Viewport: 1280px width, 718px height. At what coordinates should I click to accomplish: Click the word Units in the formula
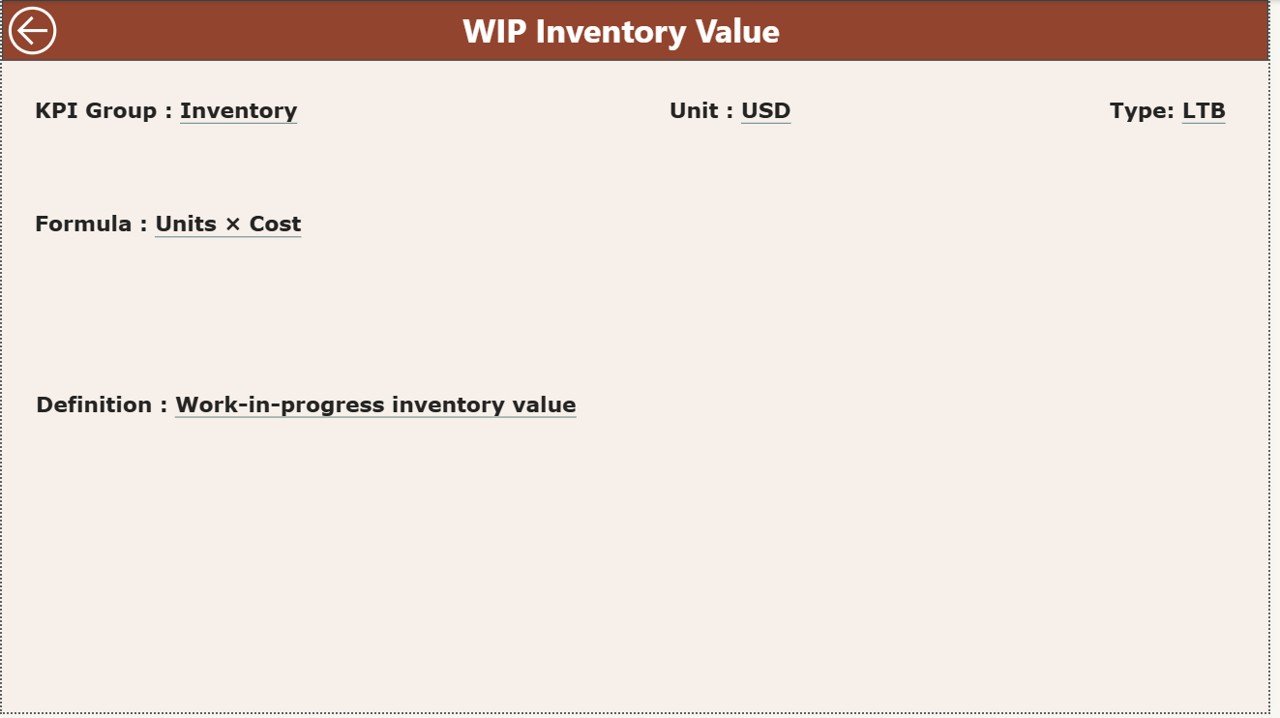tap(186, 224)
